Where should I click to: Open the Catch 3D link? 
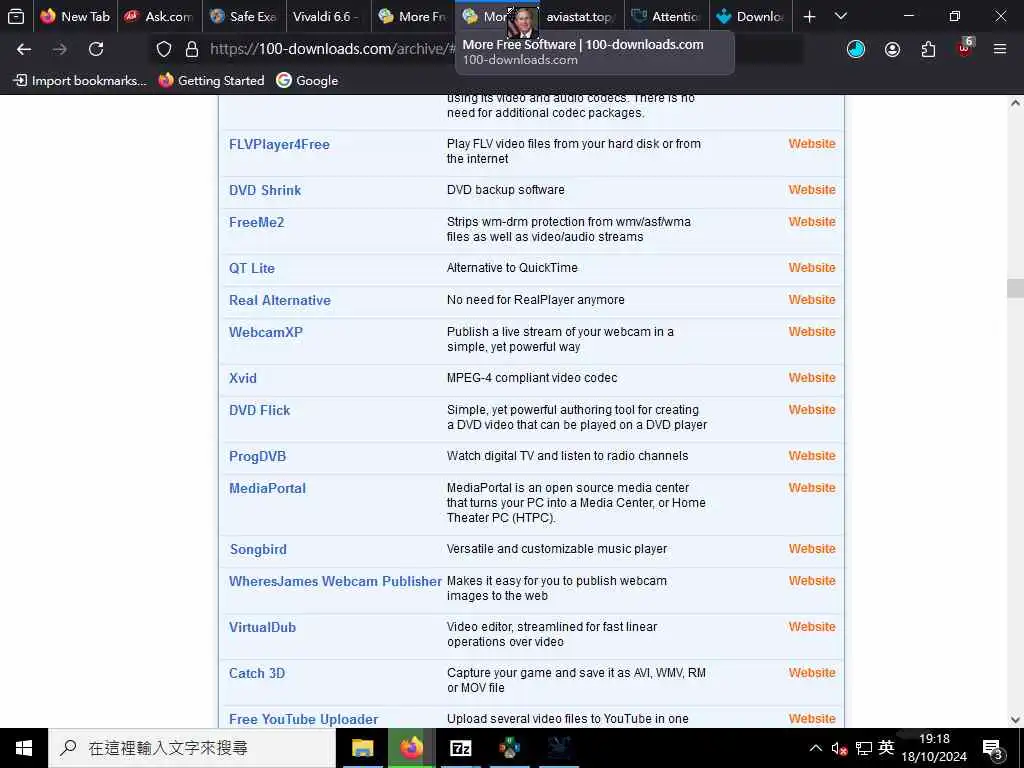pos(257,673)
